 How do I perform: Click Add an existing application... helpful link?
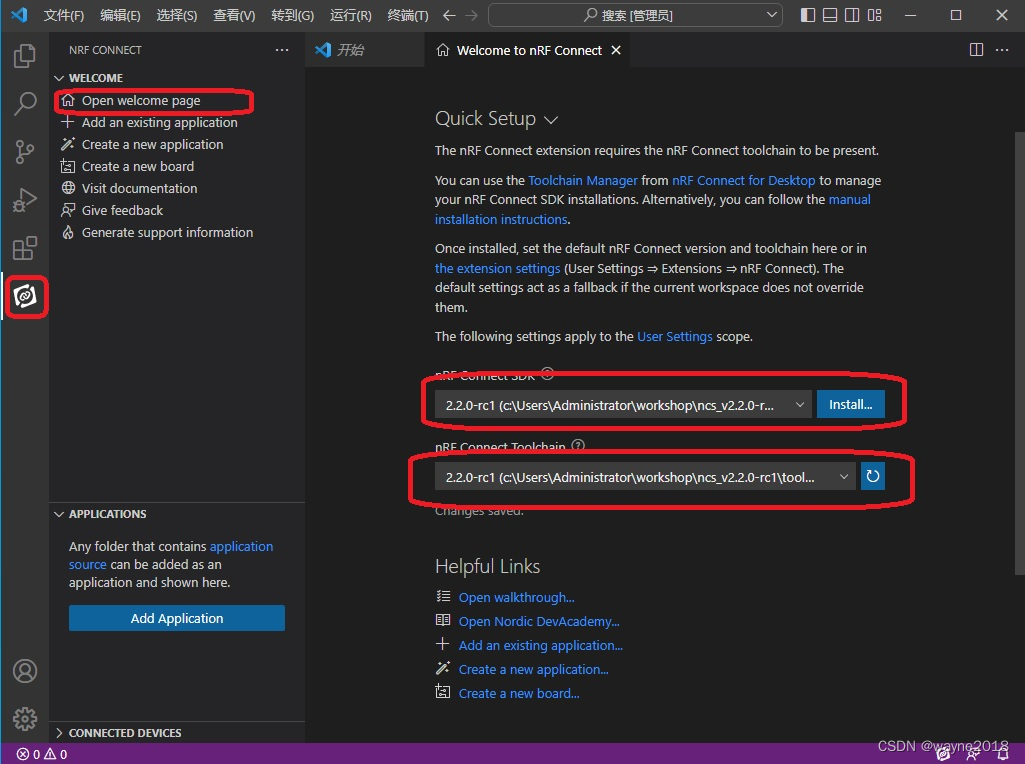(x=541, y=646)
